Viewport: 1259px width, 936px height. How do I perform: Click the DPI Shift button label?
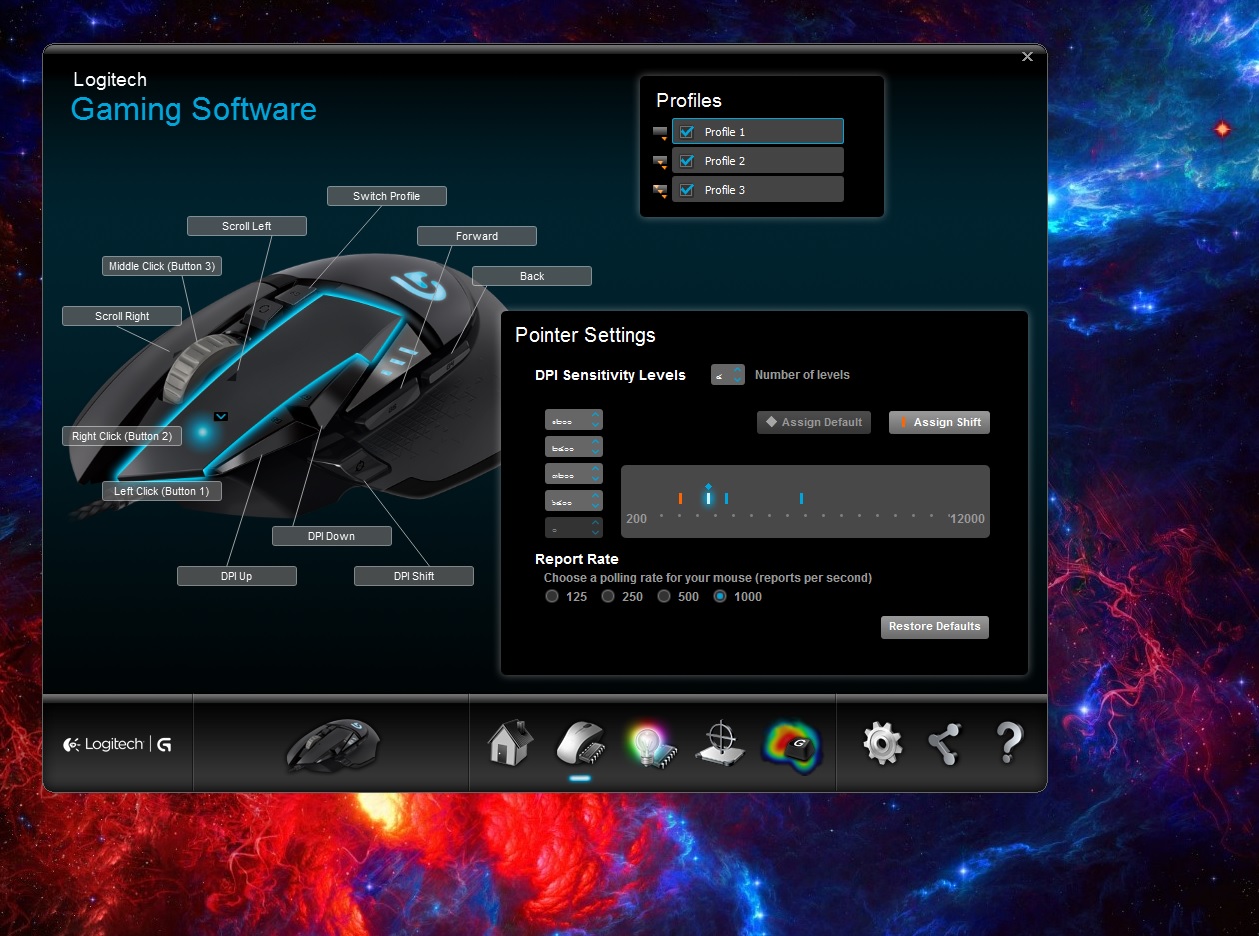tap(414, 576)
